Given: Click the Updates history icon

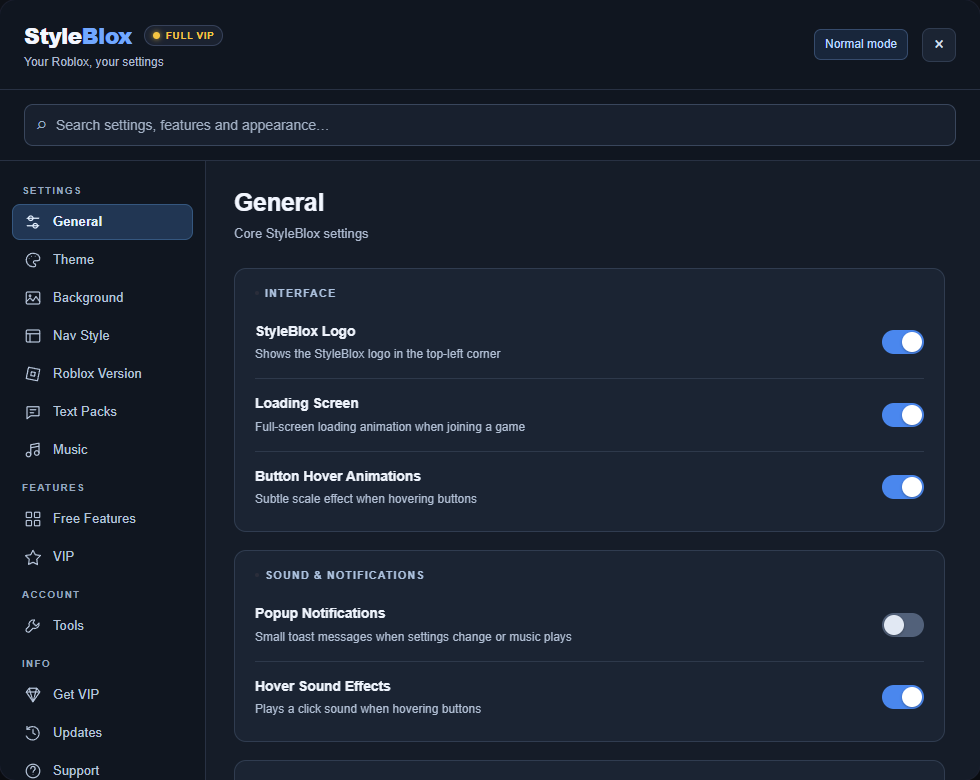Looking at the screenshot, I should pos(33,732).
